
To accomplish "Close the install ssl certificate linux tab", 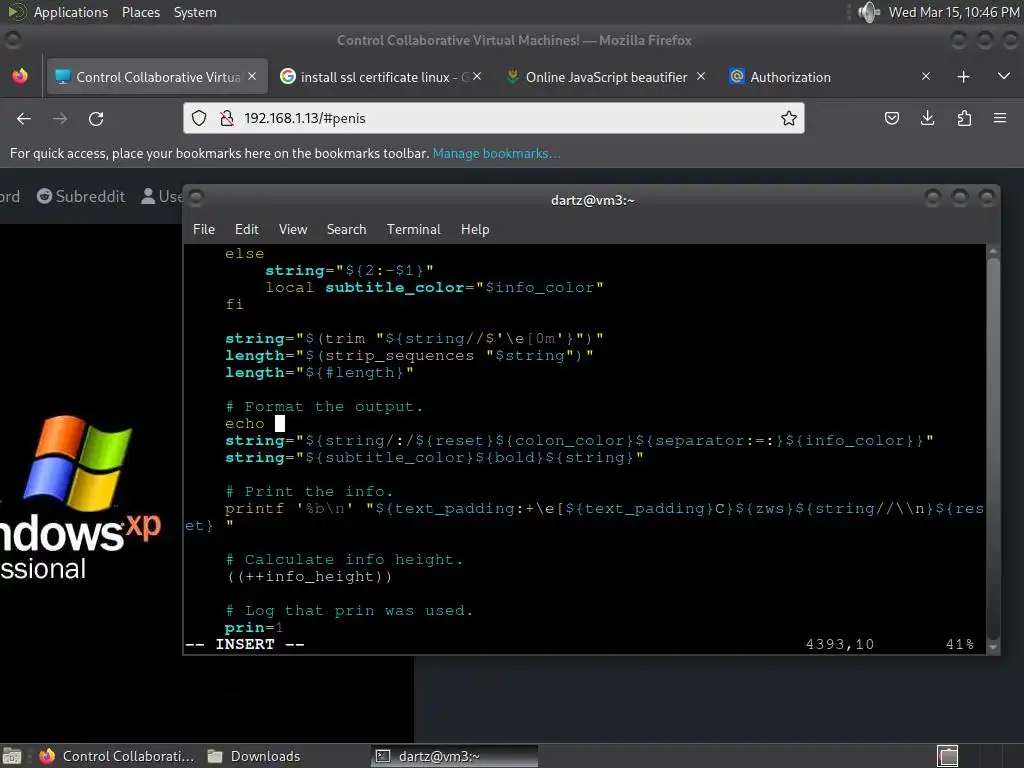I will 477,76.
